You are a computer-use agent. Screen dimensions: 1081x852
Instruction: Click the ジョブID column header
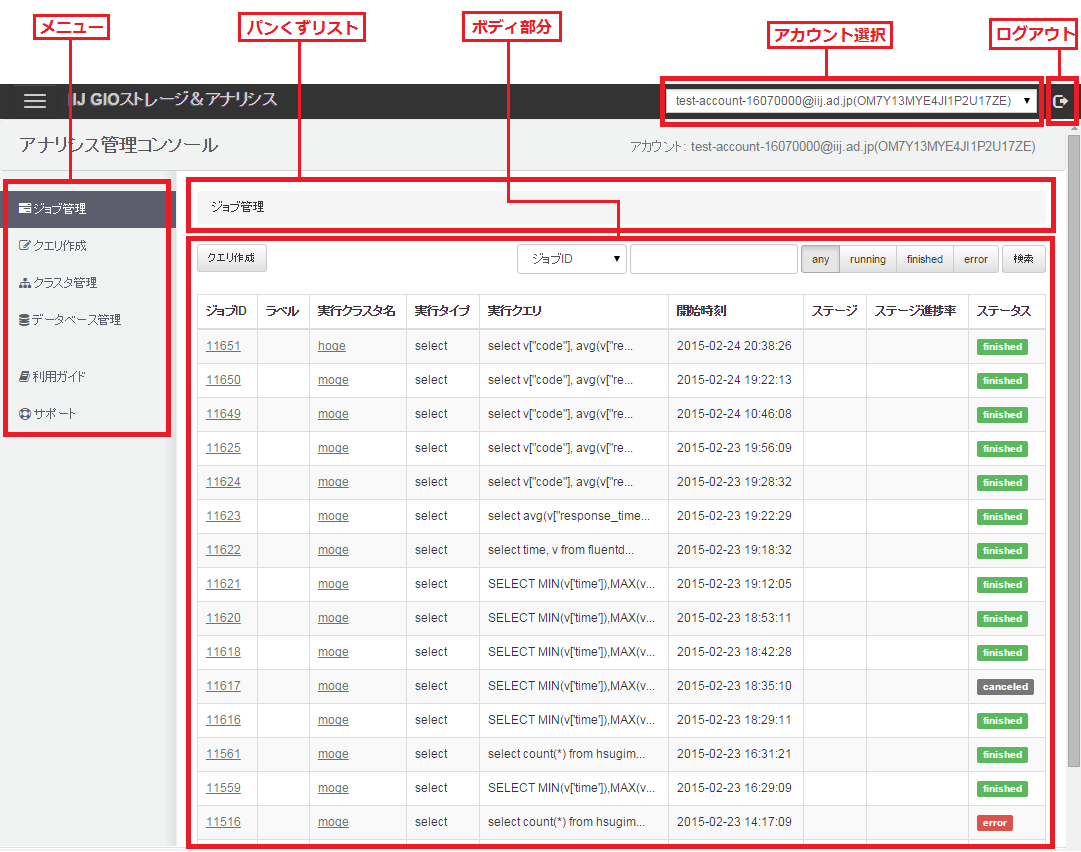click(226, 311)
